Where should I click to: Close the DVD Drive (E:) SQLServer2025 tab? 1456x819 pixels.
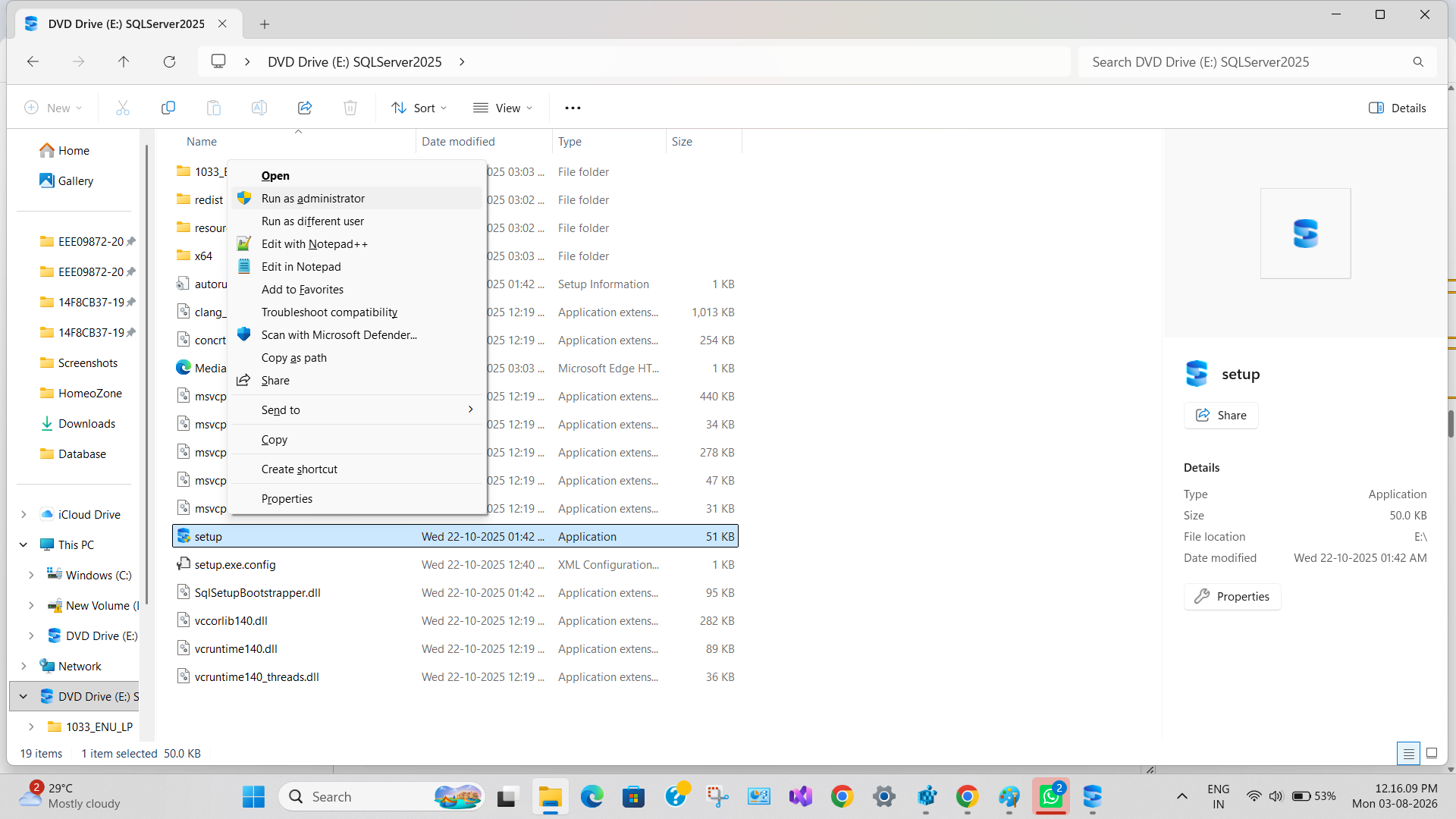point(222,24)
